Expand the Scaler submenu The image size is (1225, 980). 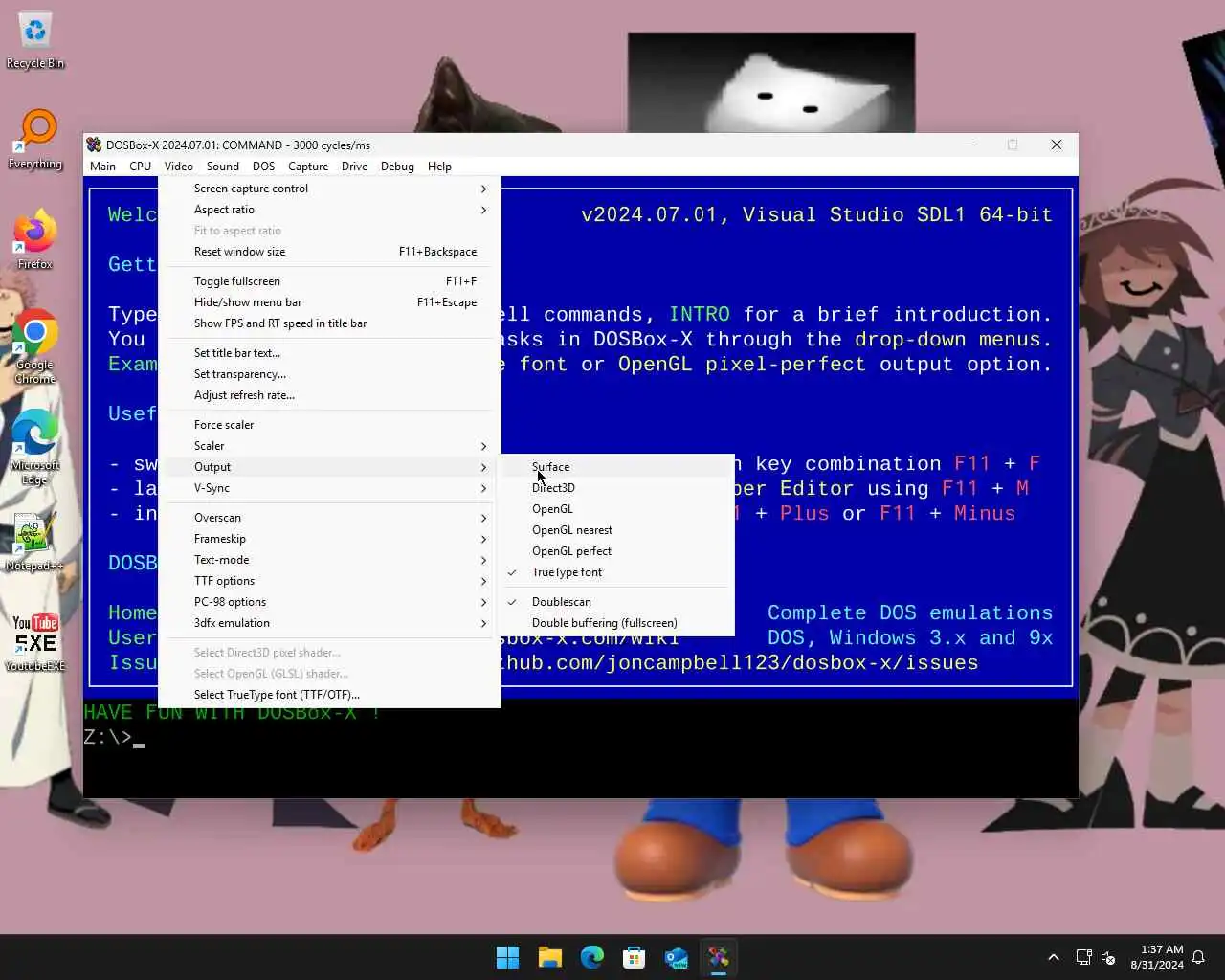point(329,446)
